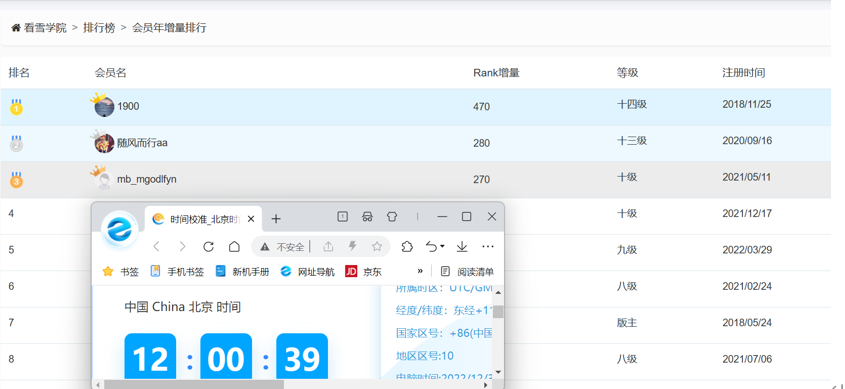Open member name 1900
The height and width of the screenshot is (389, 845).
pyautogui.click(x=128, y=107)
